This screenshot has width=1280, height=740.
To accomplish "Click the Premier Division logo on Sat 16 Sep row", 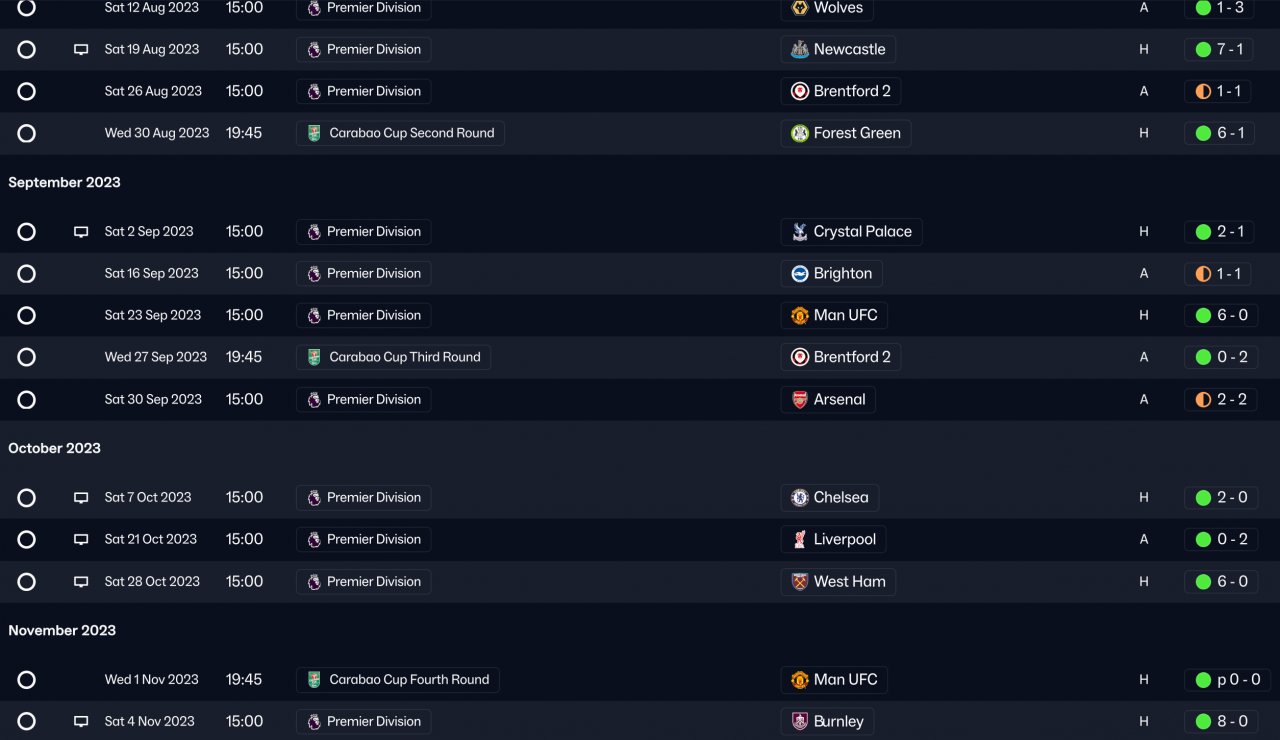I will point(314,273).
